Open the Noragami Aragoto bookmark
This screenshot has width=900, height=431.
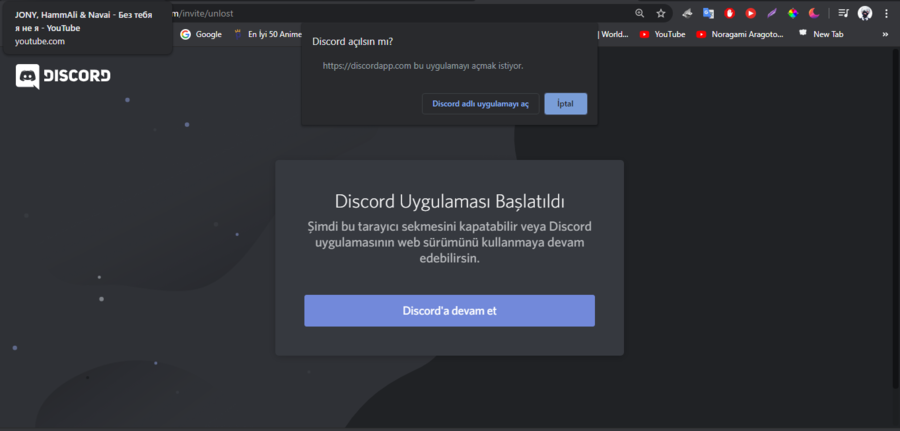point(740,34)
